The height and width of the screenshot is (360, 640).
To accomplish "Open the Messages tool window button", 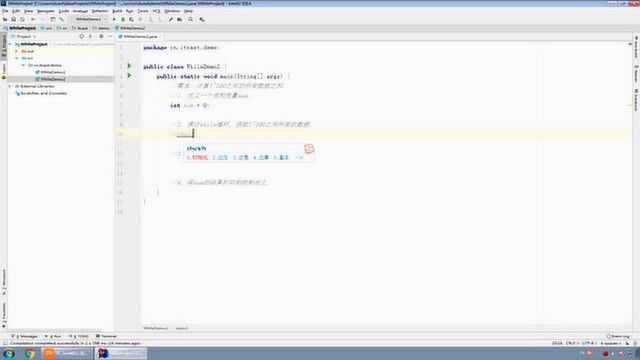I will 26,336.
